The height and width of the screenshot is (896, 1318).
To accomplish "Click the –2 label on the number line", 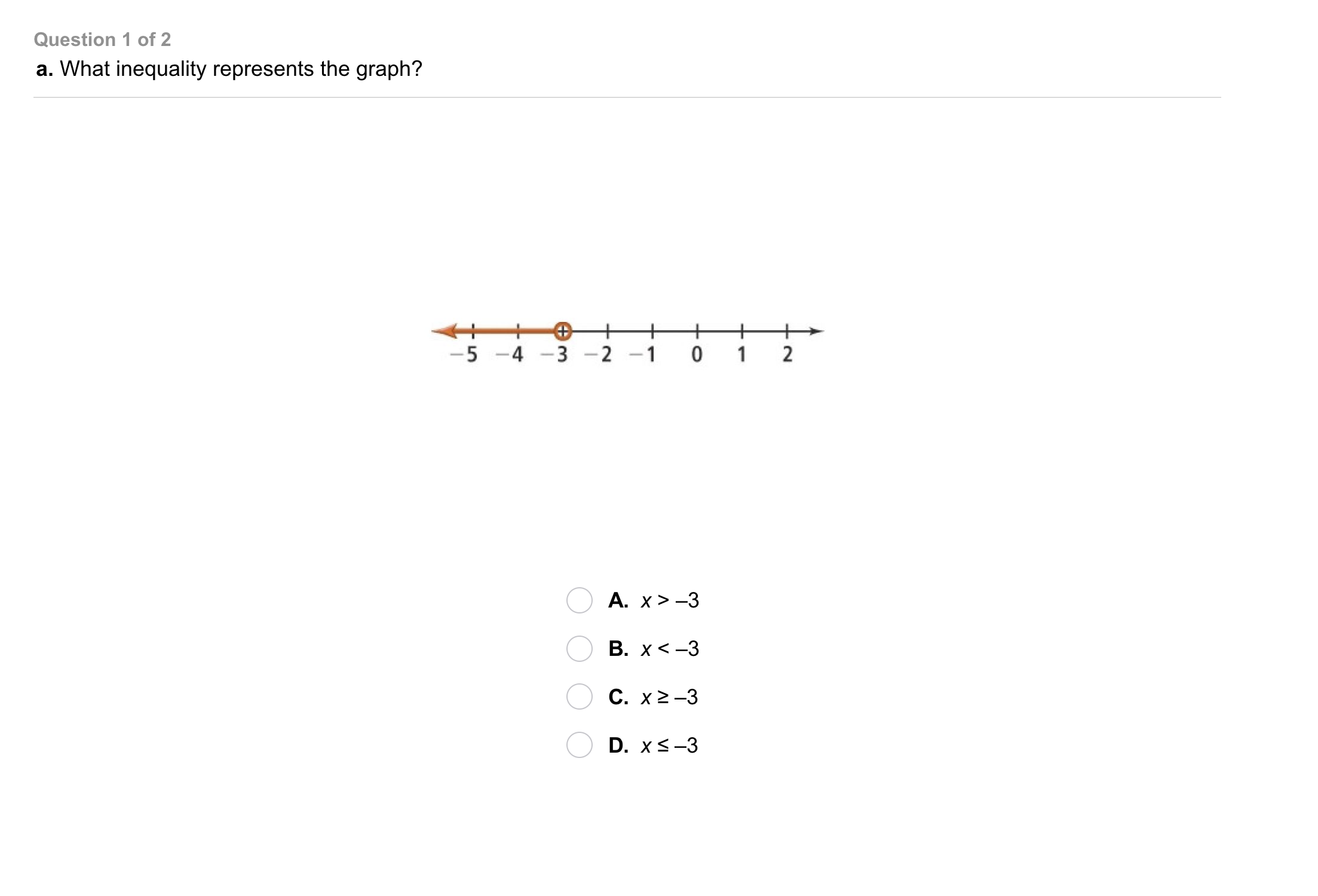I will (598, 355).
